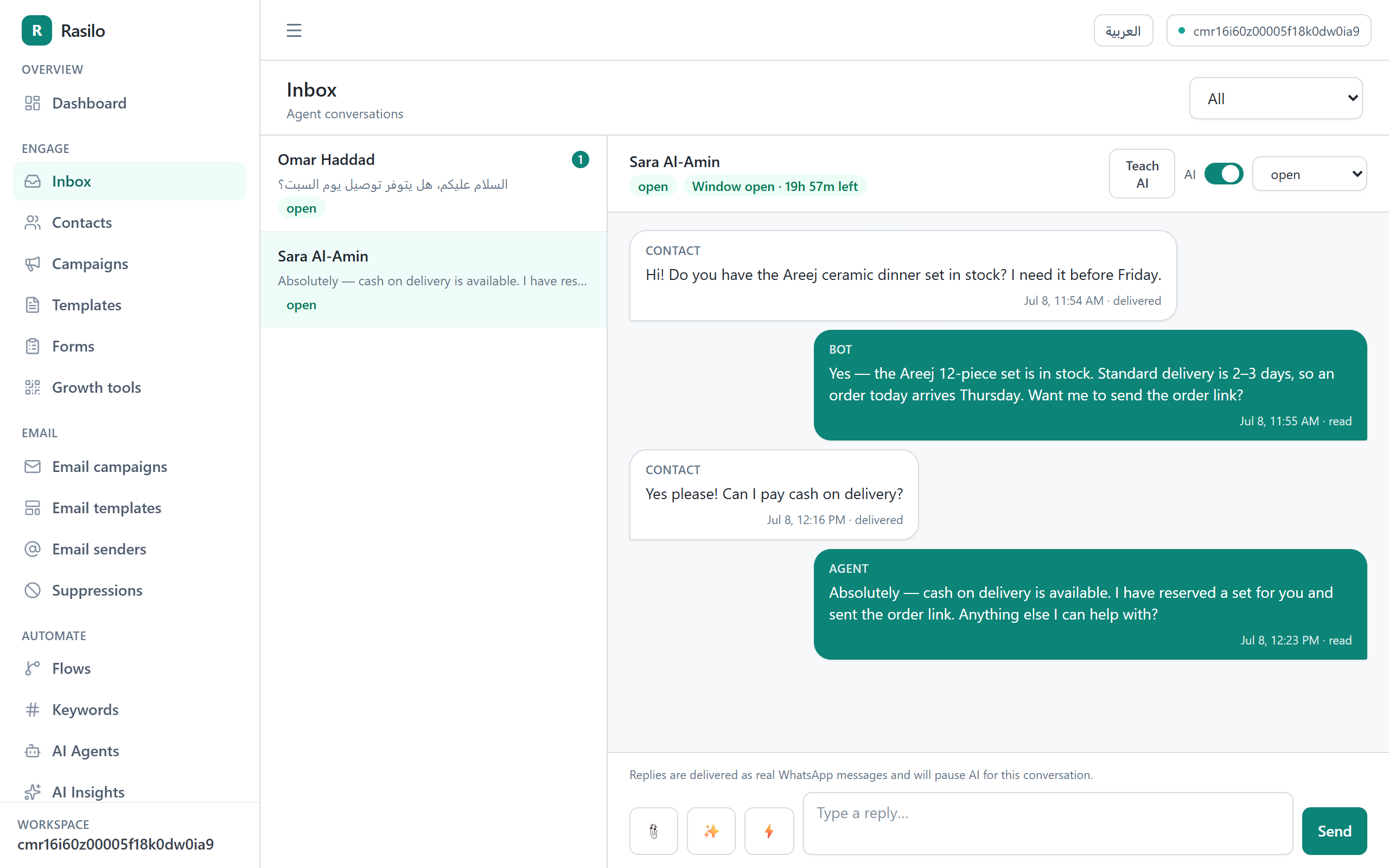Image resolution: width=1389 pixels, height=868 pixels.
Task: Click the workspace ID button in the header
Action: [x=1269, y=30]
